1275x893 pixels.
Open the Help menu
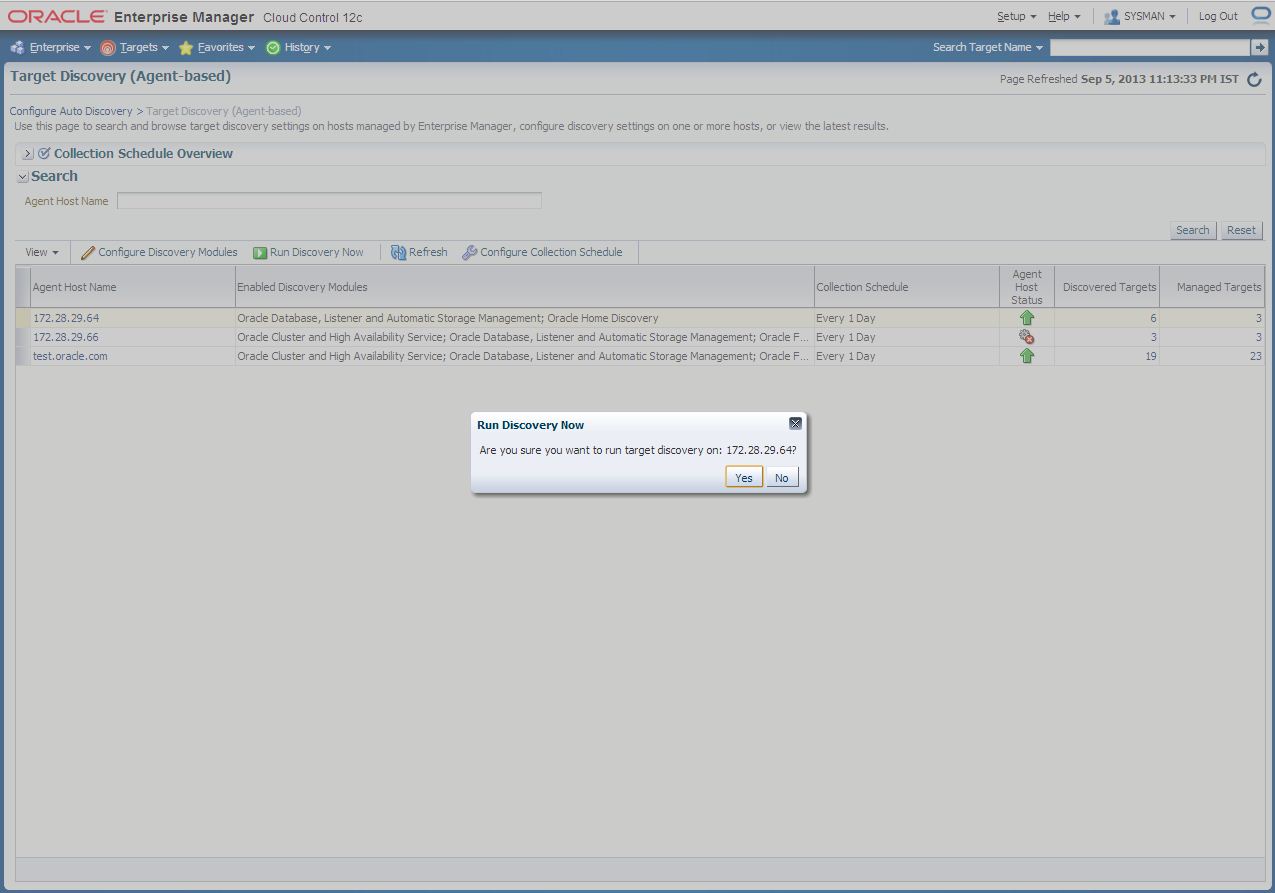1064,16
